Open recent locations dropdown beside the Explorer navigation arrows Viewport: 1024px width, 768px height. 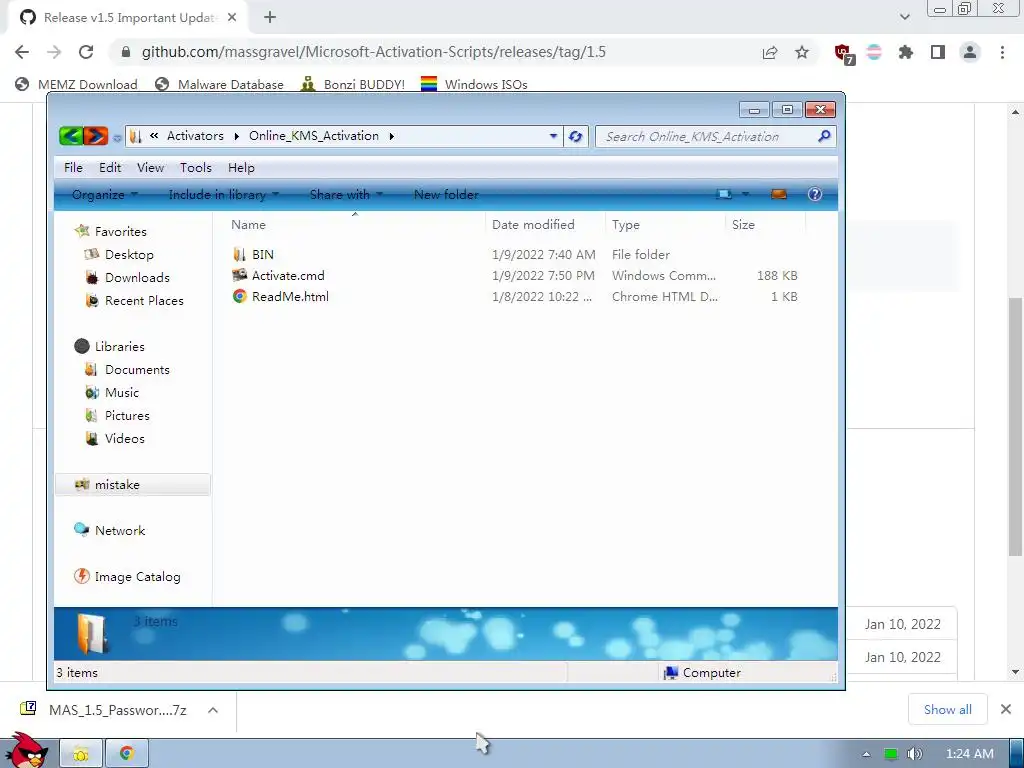[117, 137]
